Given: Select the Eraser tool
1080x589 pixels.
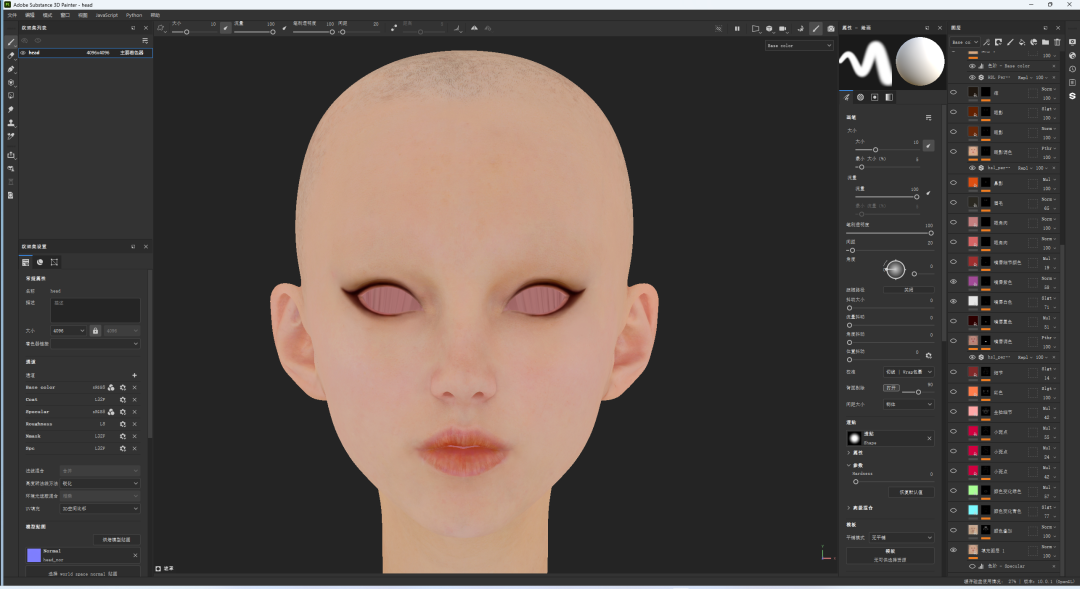Looking at the screenshot, I should click(10, 56).
